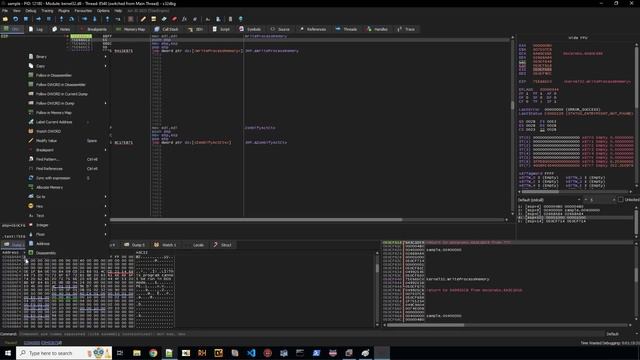Image resolution: width=640 pixels, height=360 pixels.
Task: Click the Stop debugging square icon
Action: (x=26, y=19)
